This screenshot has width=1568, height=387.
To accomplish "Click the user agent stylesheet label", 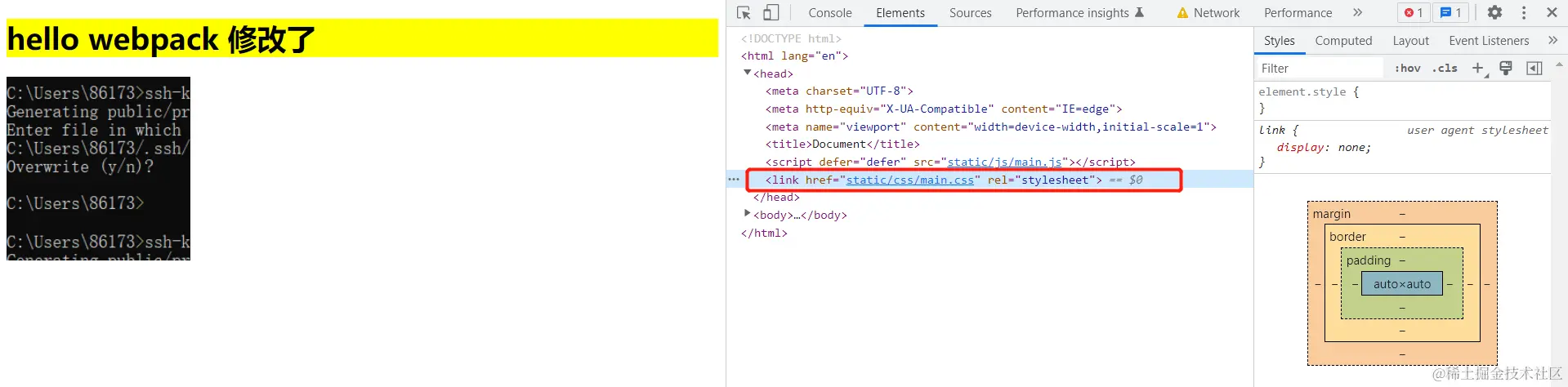I will coord(1477,130).
